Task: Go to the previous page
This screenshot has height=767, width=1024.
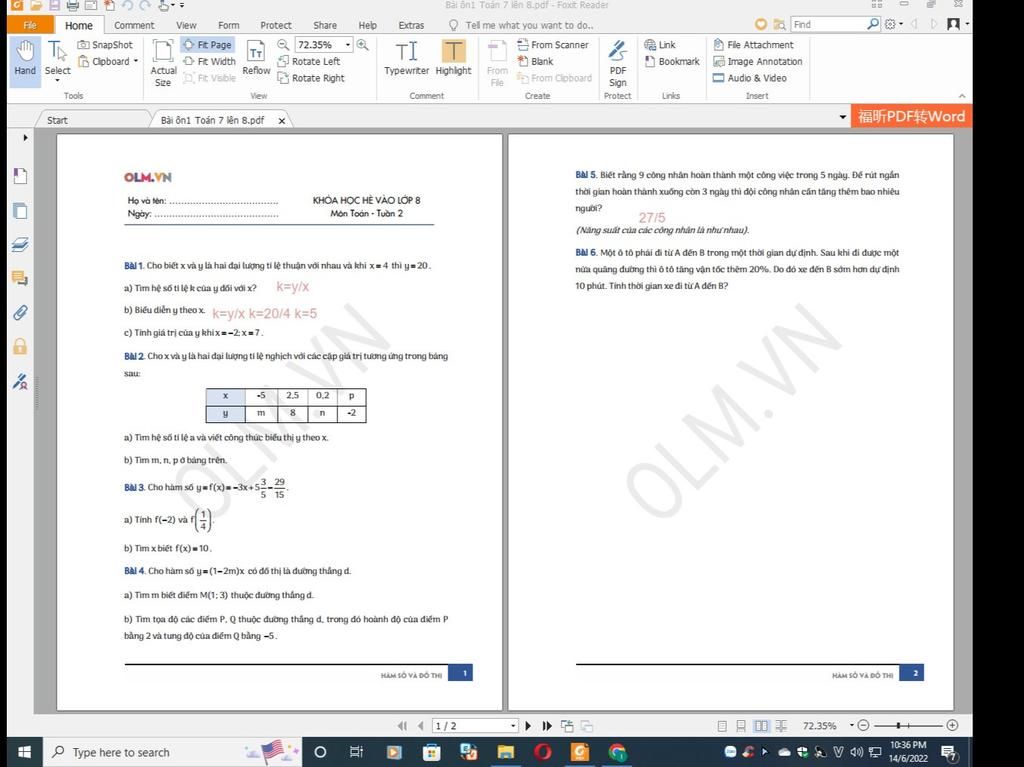Action: coord(420,726)
